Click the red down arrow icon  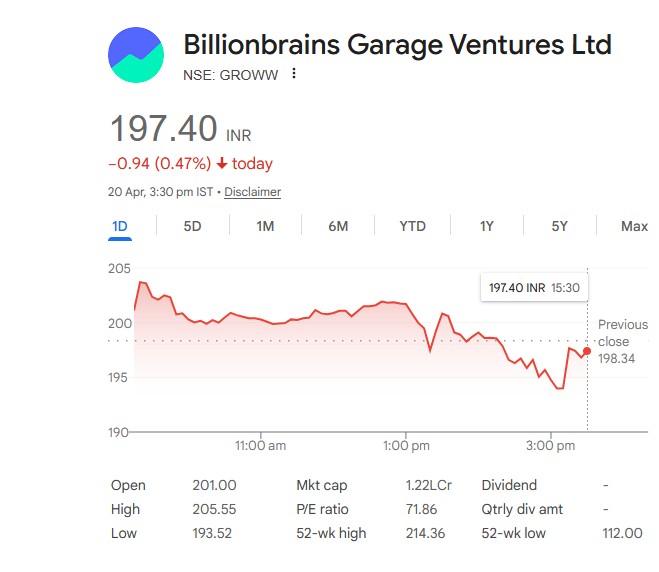pos(221,164)
